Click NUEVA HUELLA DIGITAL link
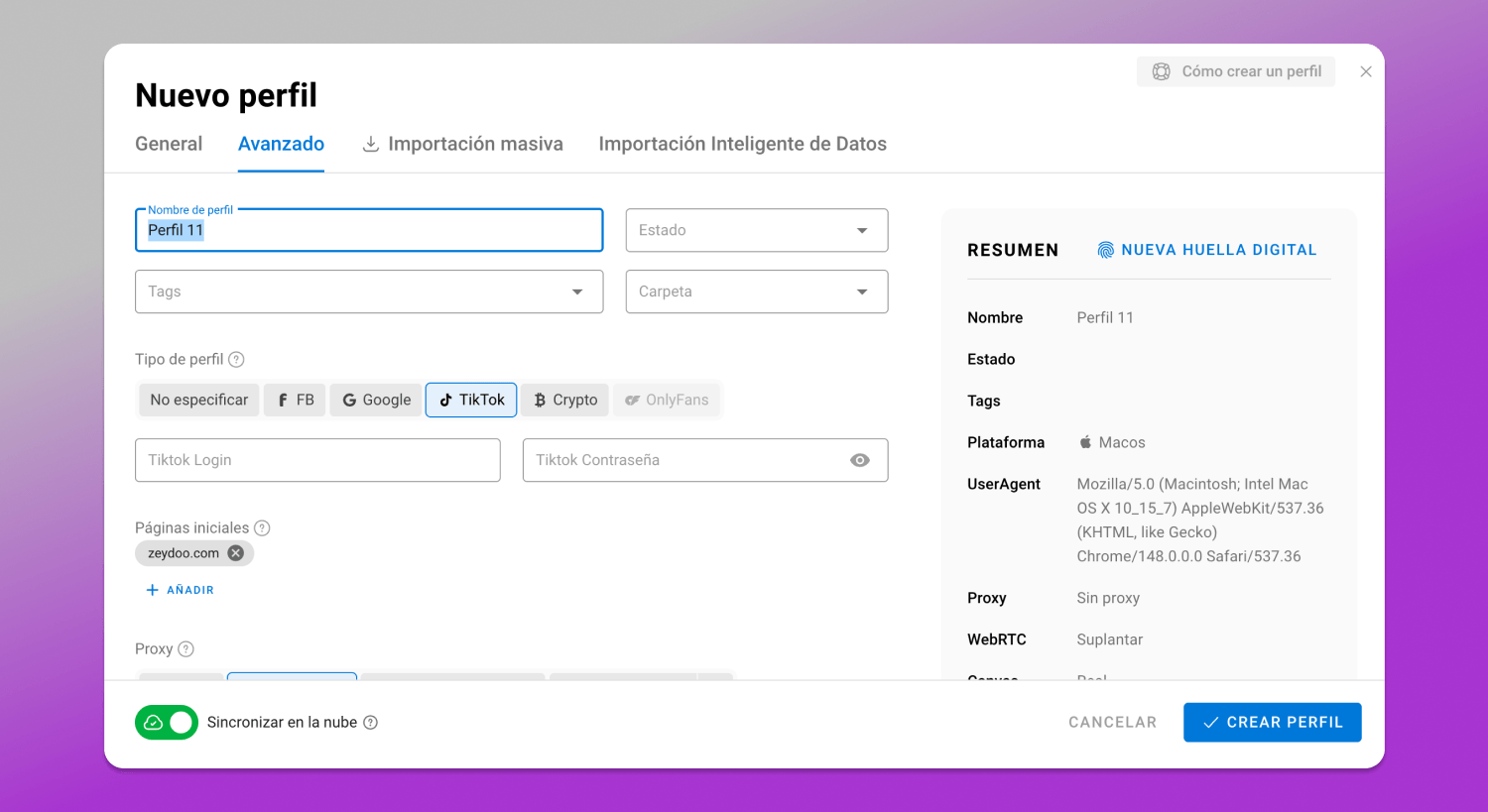The image size is (1488, 812). (1207, 250)
